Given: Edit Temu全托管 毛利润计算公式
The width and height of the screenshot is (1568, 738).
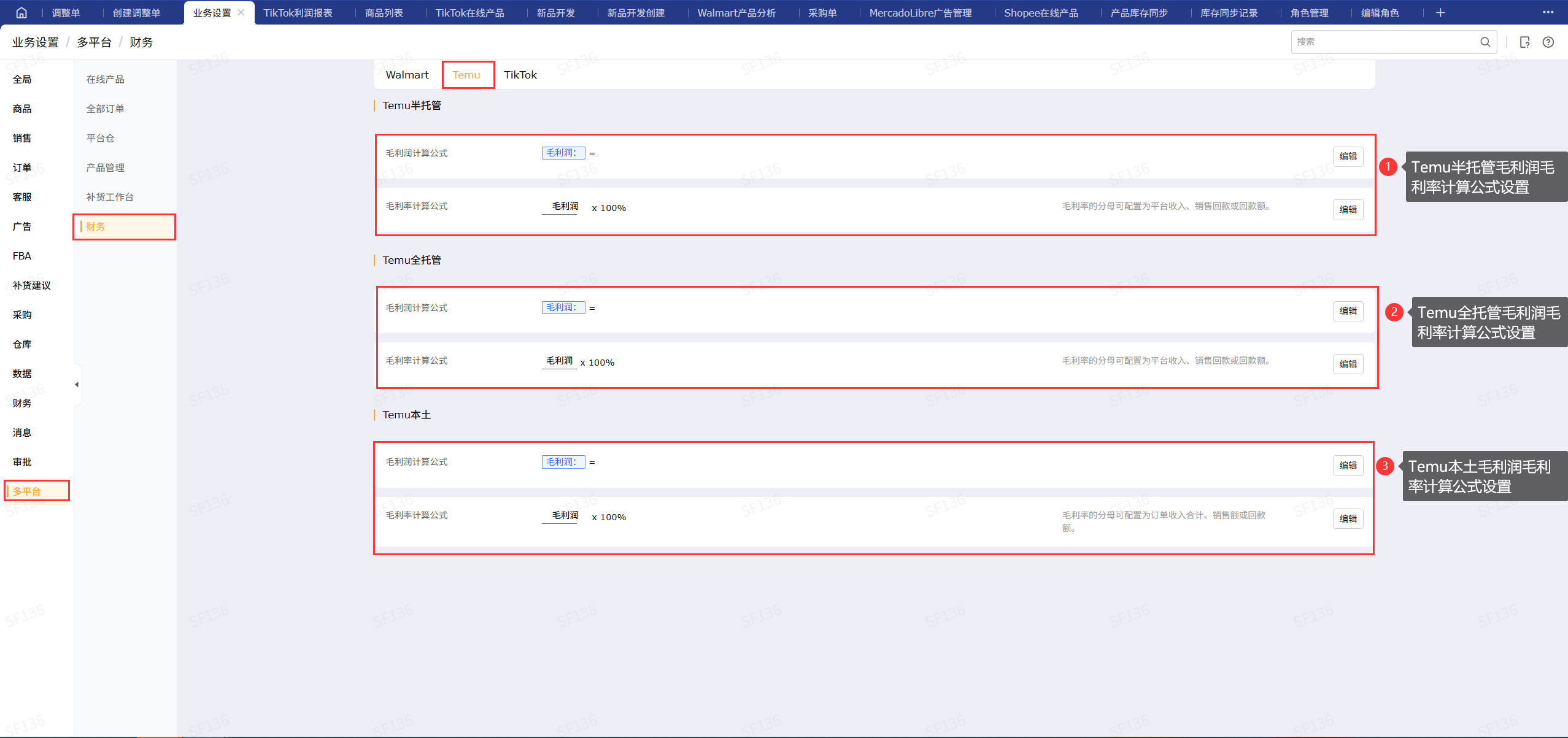Looking at the screenshot, I should pyautogui.click(x=1348, y=311).
